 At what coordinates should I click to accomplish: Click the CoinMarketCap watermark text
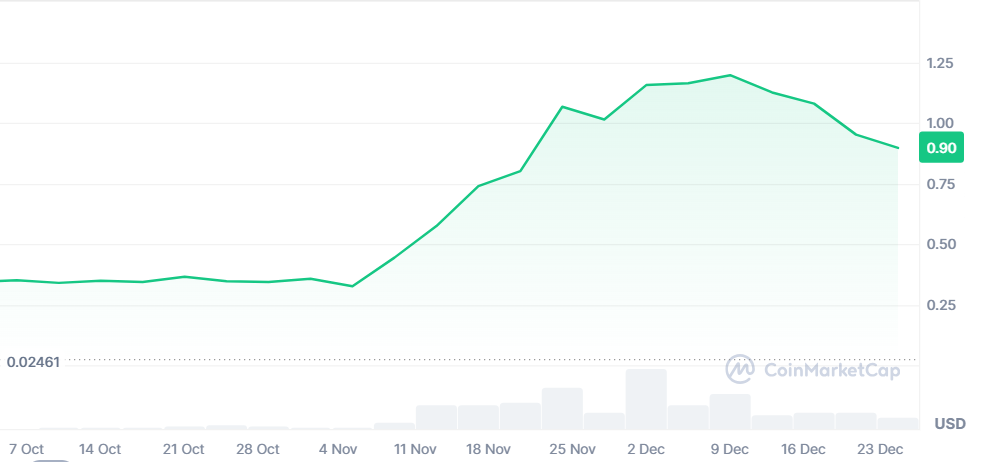(x=832, y=370)
